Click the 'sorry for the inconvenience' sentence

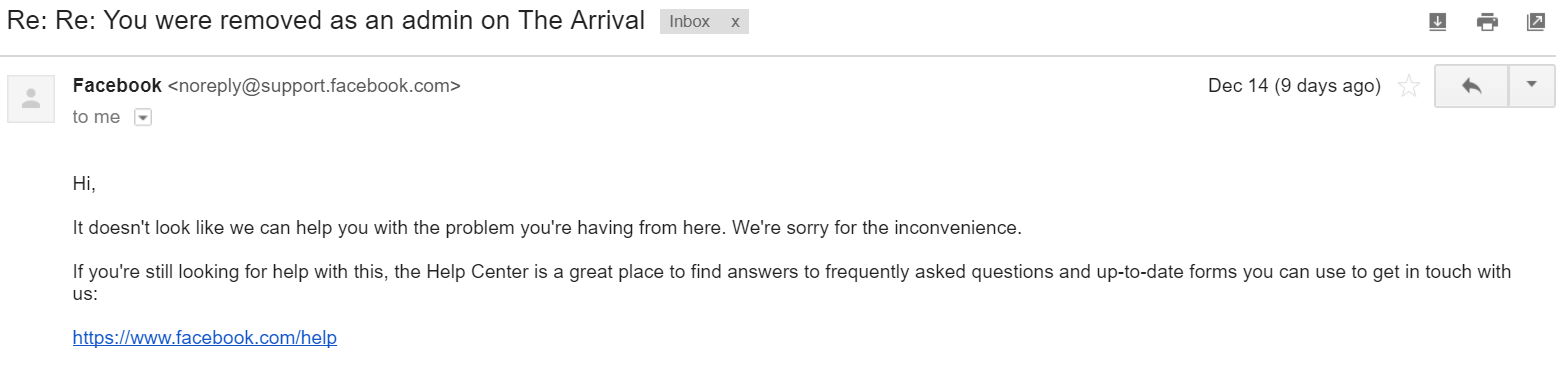[x=877, y=228]
